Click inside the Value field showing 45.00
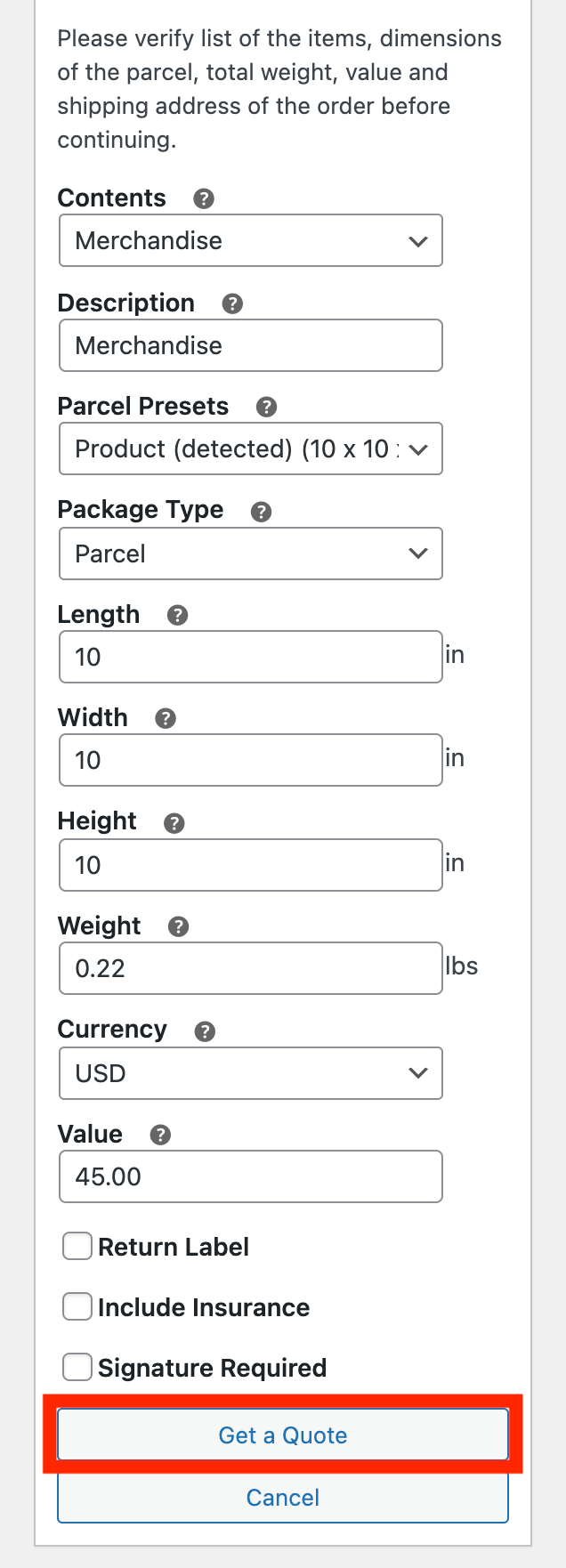566x1568 pixels. point(250,1176)
